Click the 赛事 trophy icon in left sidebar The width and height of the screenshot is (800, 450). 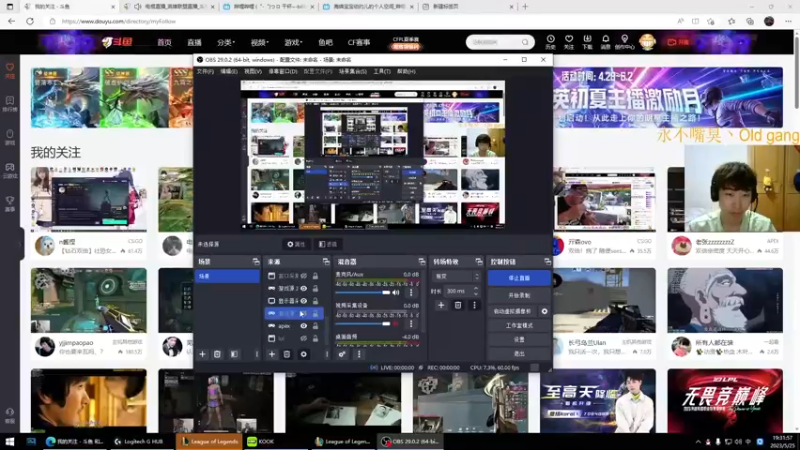[10, 204]
